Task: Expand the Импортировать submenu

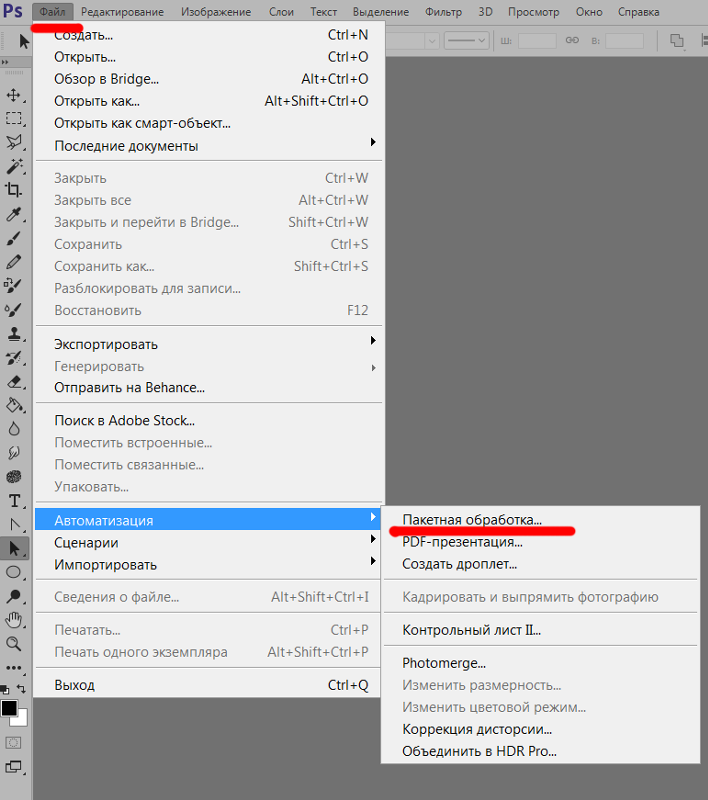Action: (209, 565)
